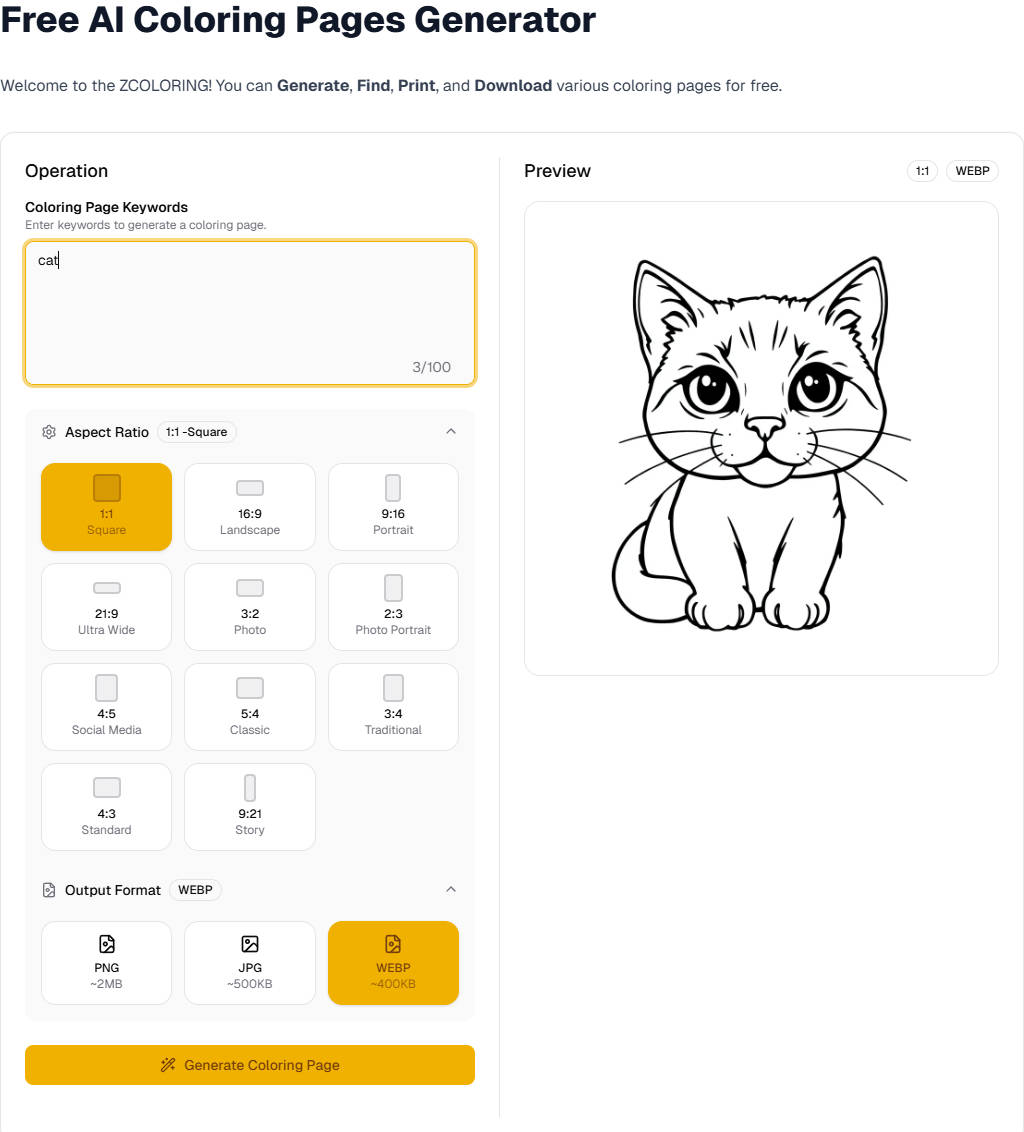This screenshot has width=1024, height=1132.
Task: Pick the 3:4 Traditional ratio card
Action: [393, 707]
